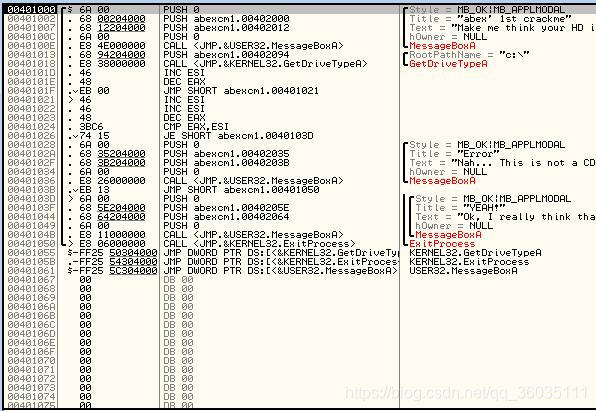Select hex bytes E8 4E000000

click(x=113, y=46)
